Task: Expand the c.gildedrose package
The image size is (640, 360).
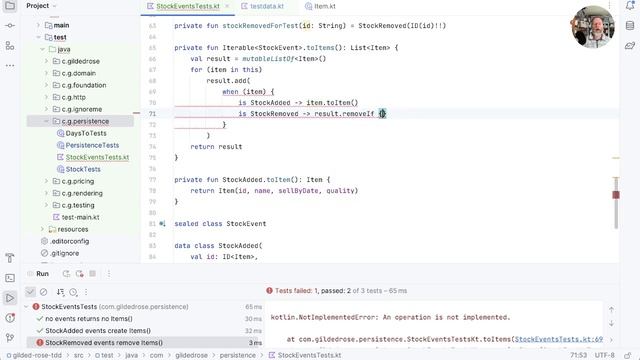Action: [47, 61]
